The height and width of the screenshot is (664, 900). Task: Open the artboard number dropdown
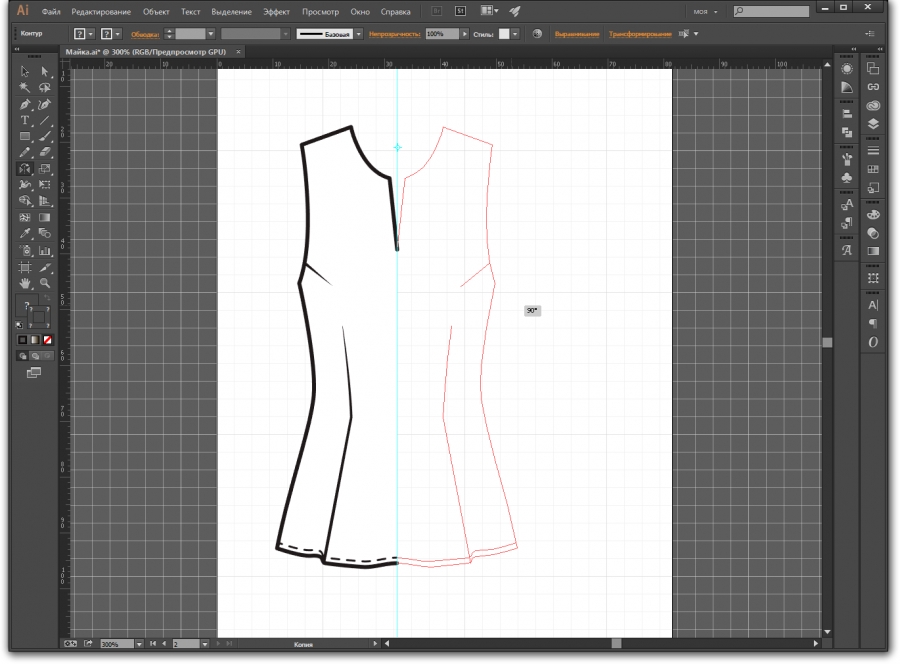205,644
